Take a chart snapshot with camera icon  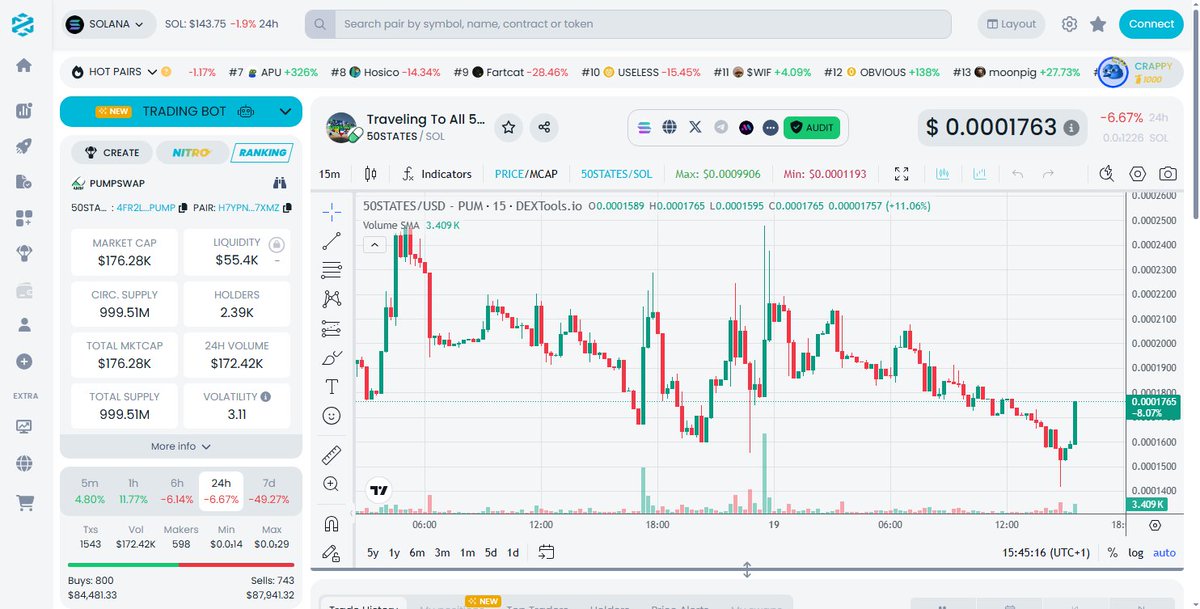click(1168, 174)
